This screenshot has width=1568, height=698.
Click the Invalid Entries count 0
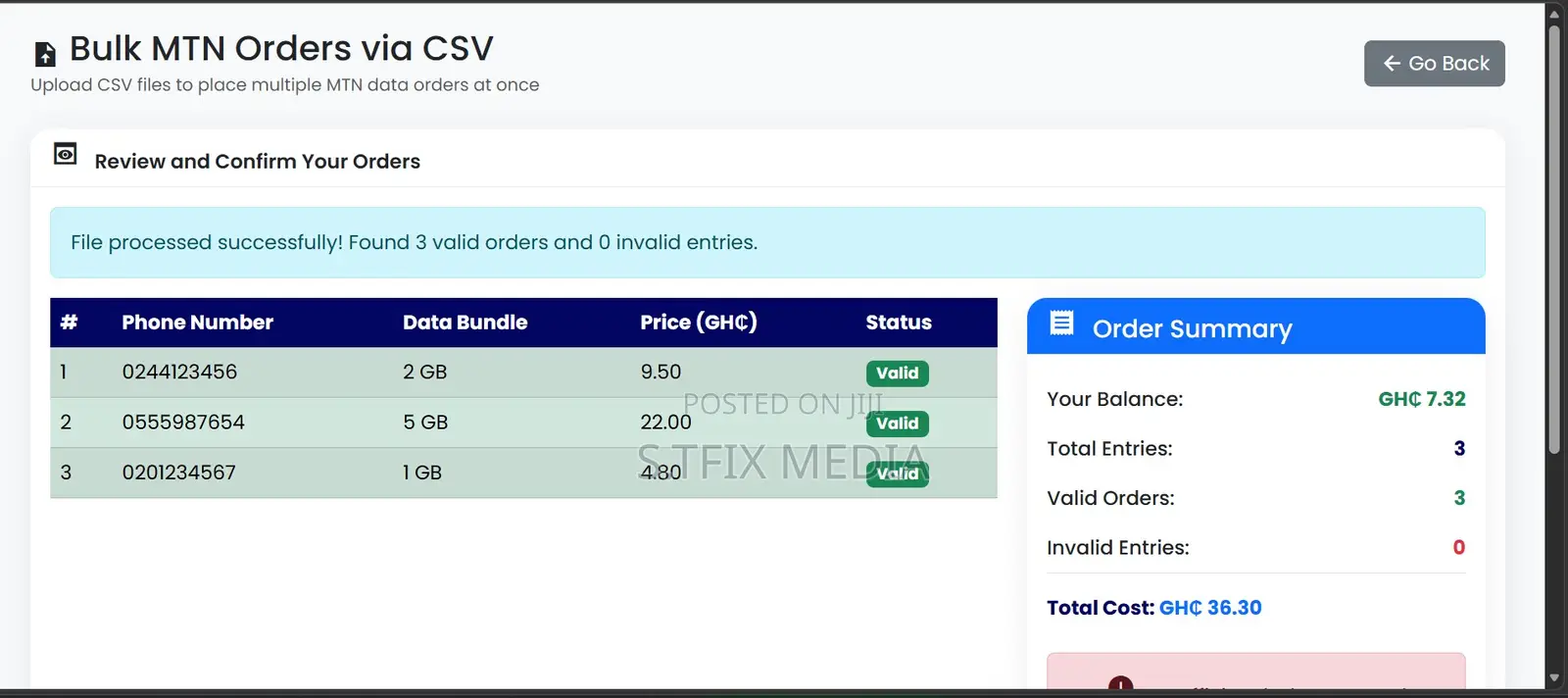pos(1459,548)
